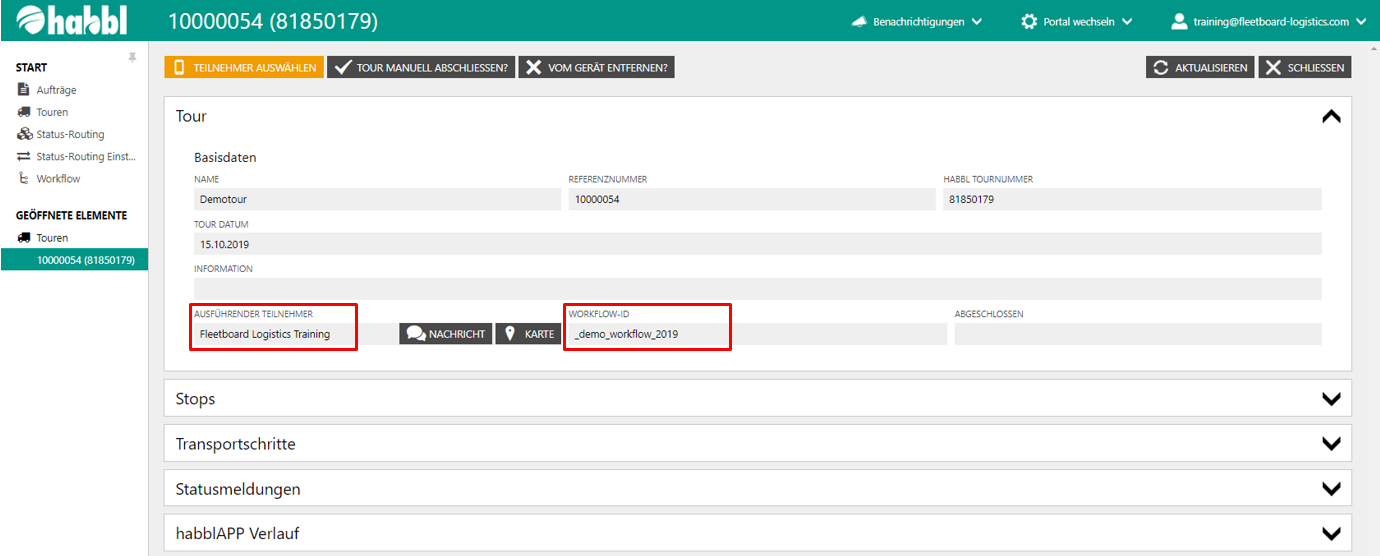The image size is (1380, 556).
Task: Click Tour manuell abschliessen button
Action: pyautogui.click(x=420, y=67)
